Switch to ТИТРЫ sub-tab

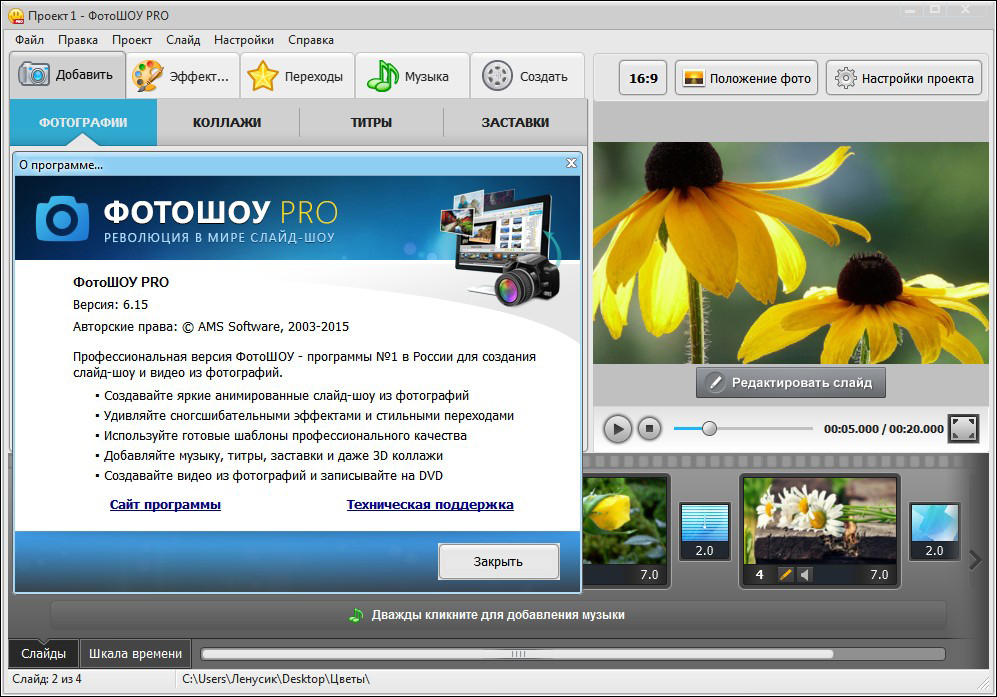click(x=371, y=122)
